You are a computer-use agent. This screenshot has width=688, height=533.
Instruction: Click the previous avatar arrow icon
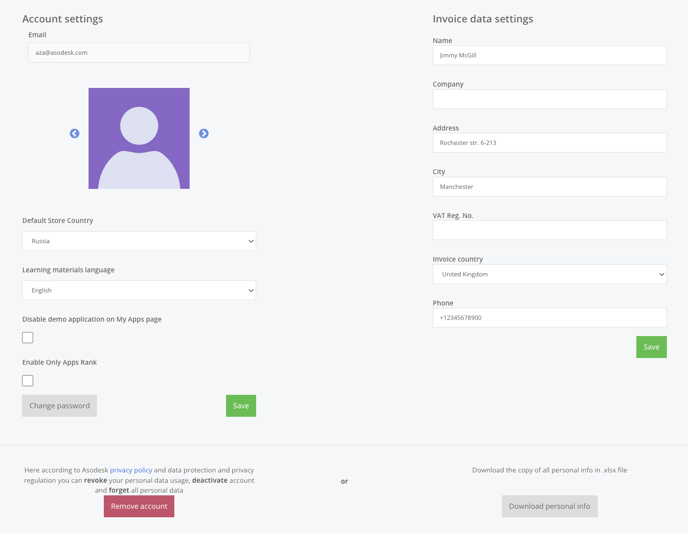(75, 133)
